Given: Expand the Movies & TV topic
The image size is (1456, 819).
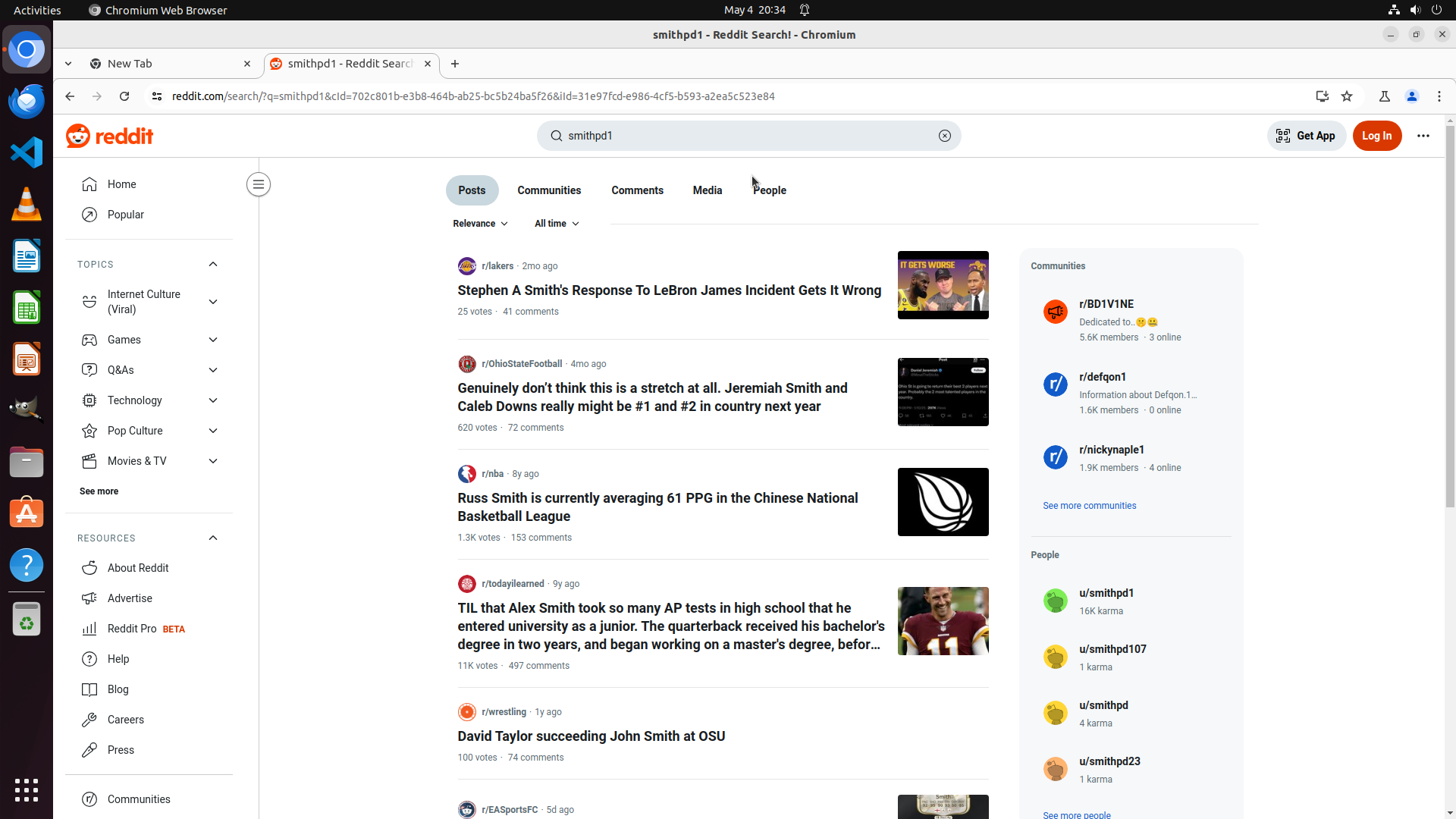Looking at the screenshot, I should pos(213,461).
